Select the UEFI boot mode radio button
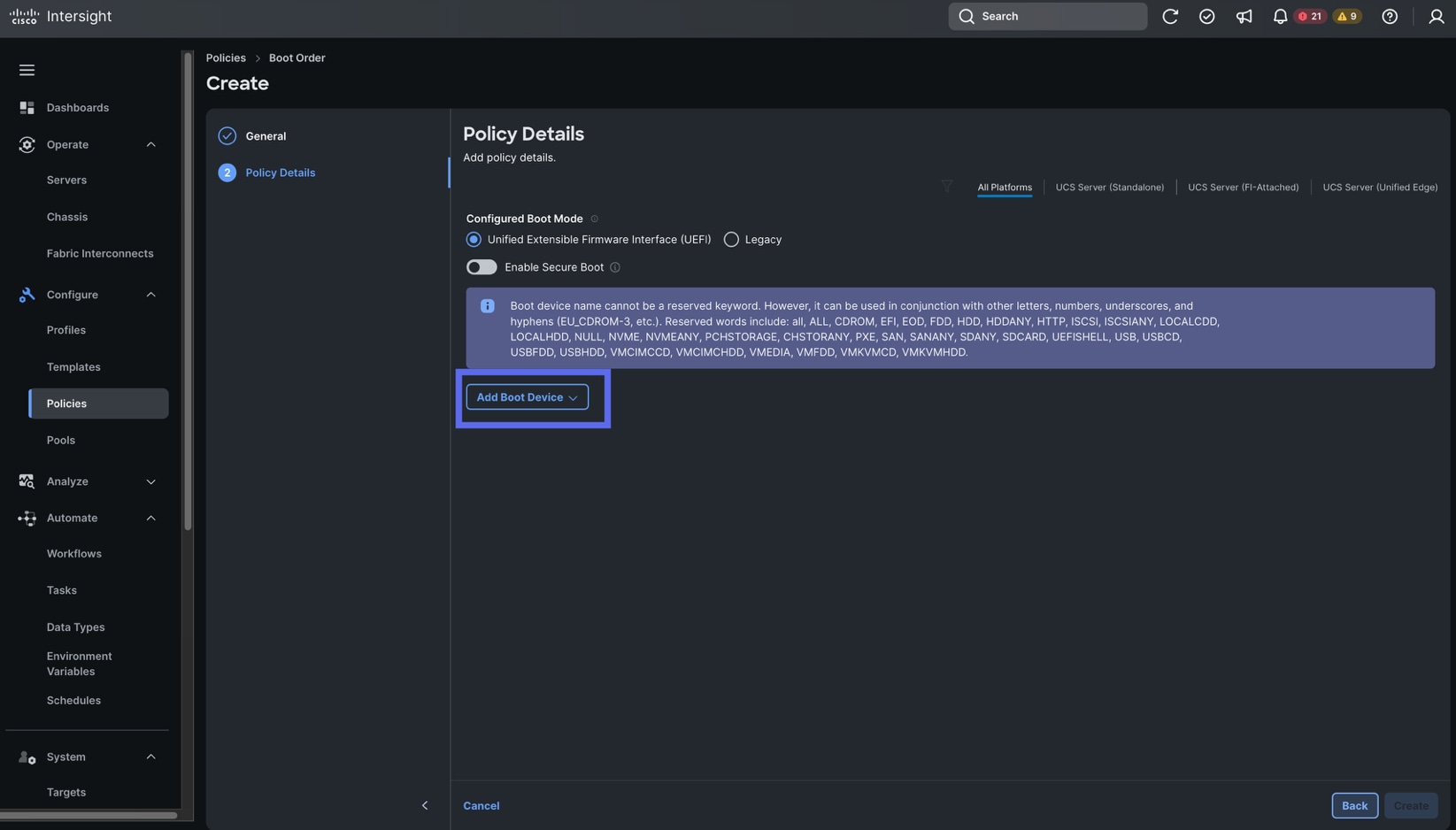1456x830 pixels. [473, 239]
